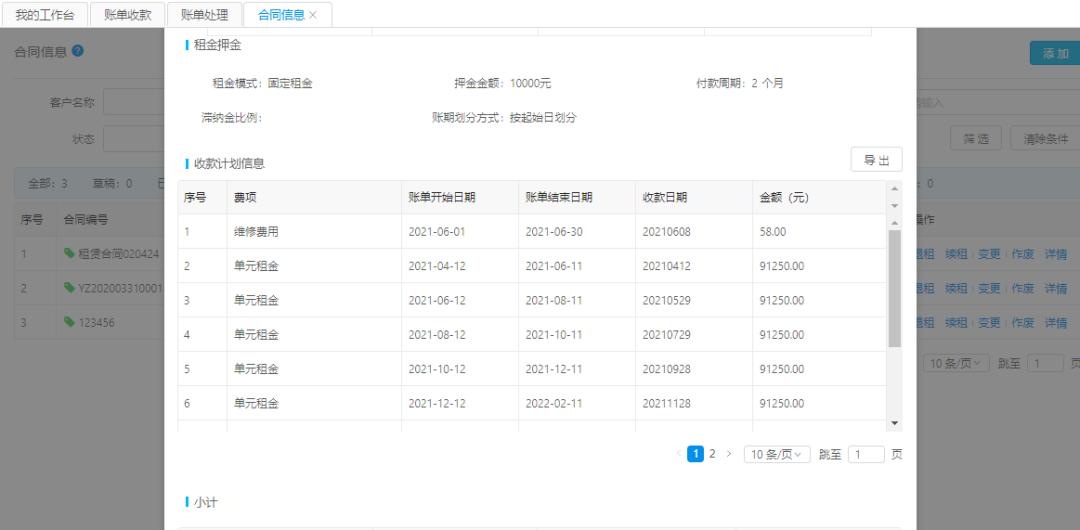The image size is (1080, 530).
Task: Click the 全部：3 status filter
Action: pyautogui.click(x=48, y=183)
